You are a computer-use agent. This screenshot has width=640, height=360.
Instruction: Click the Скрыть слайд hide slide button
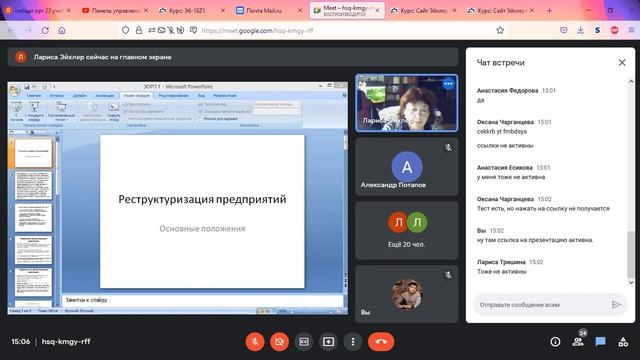point(113,112)
